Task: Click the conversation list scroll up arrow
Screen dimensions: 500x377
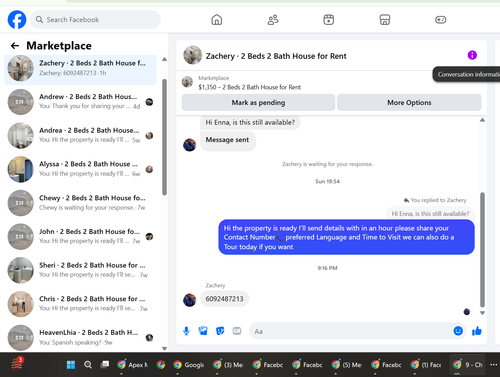Action: click(x=164, y=59)
